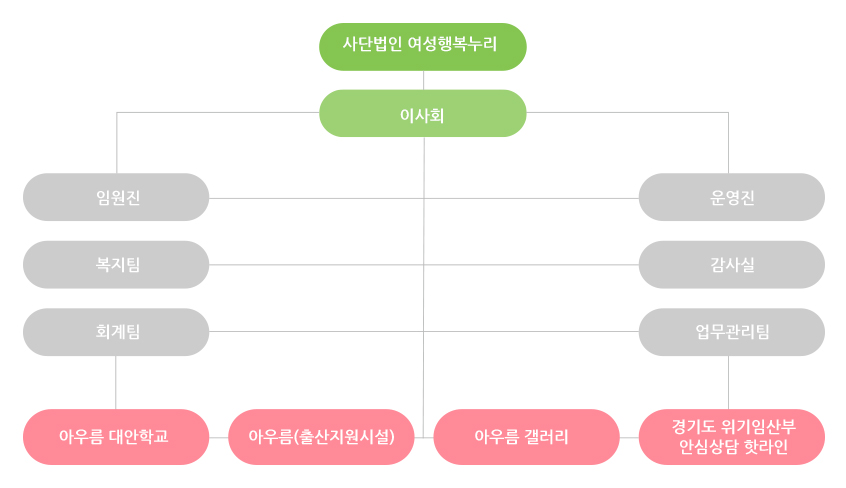The image size is (846, 488).
Task: Open the 업무관리팀 node
Action: pos(732,332)
